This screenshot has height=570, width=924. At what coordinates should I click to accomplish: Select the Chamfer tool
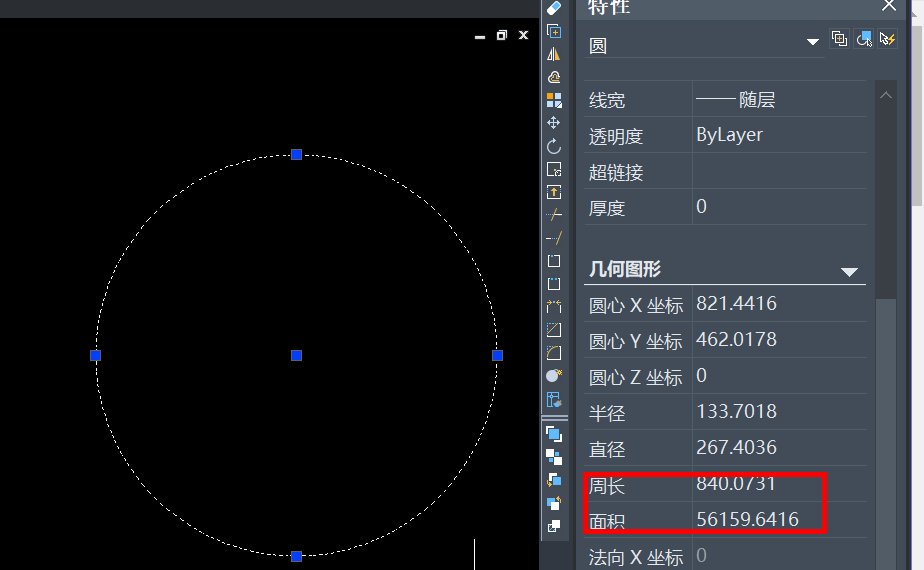(554, 330)
